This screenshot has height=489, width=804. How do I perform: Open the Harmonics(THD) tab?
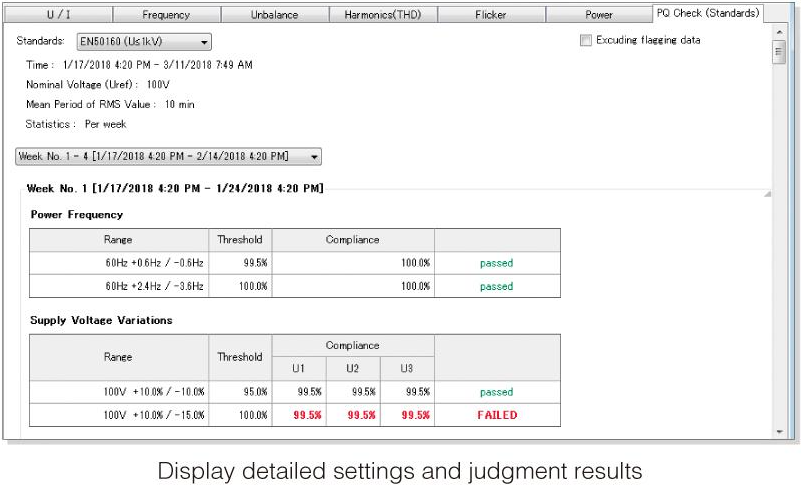[383, 15]
